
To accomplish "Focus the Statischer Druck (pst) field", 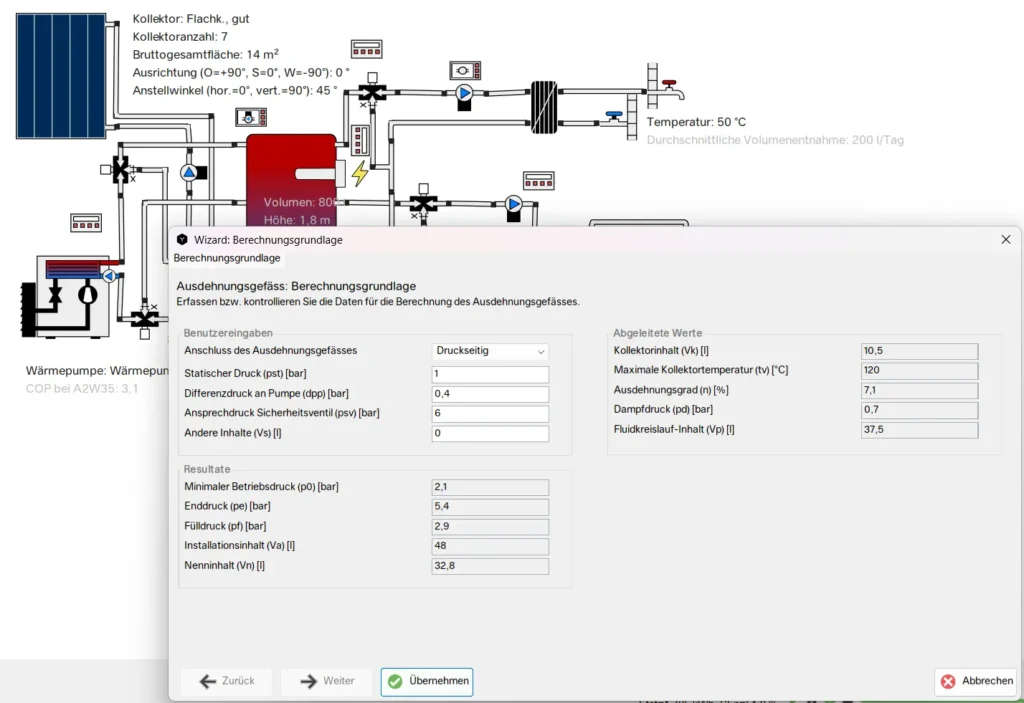I will coord(491,374).
